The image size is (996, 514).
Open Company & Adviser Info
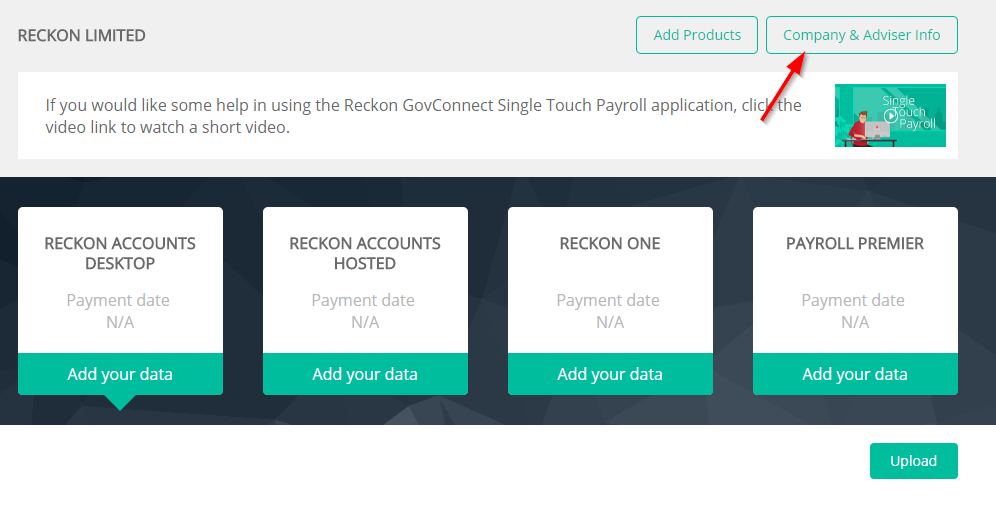point(861,35)
